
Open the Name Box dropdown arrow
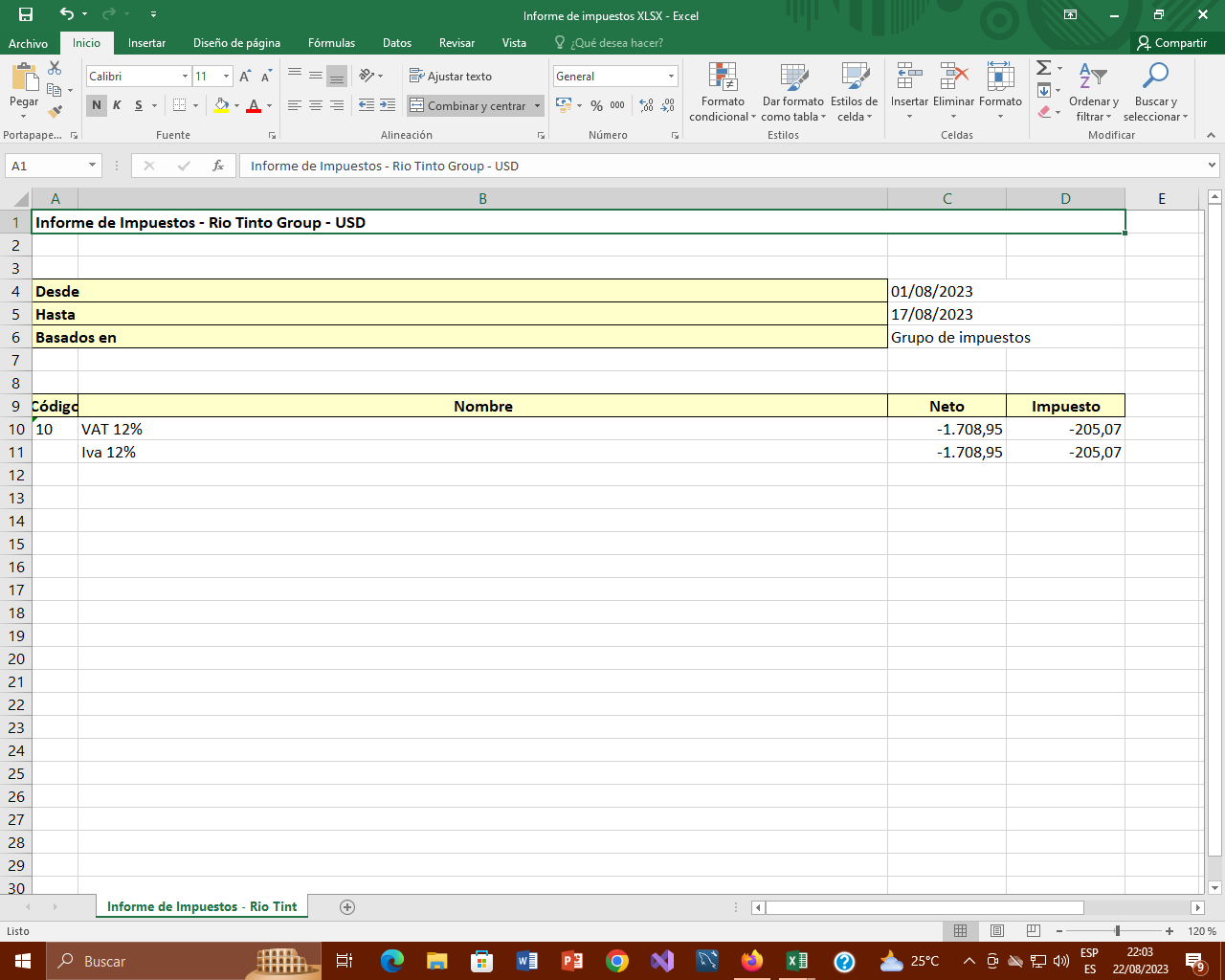pyautogui.click(x=93, y=166)
